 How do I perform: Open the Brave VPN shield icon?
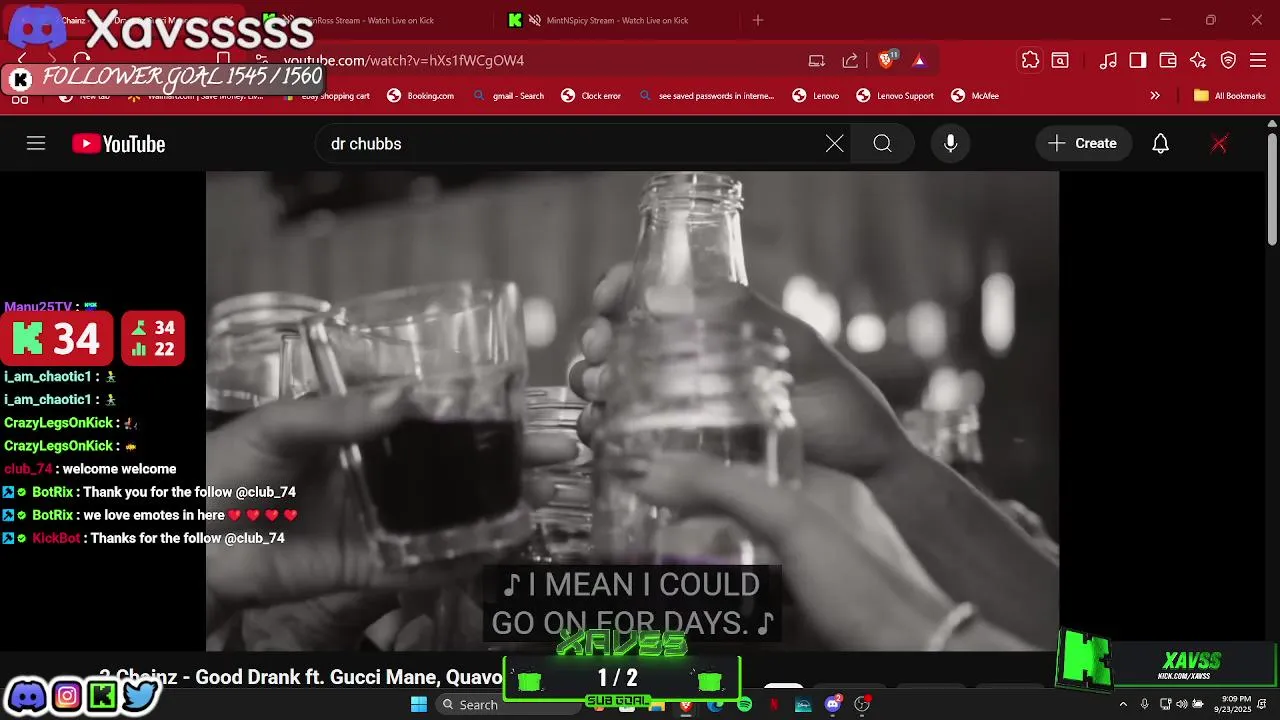1229,60
